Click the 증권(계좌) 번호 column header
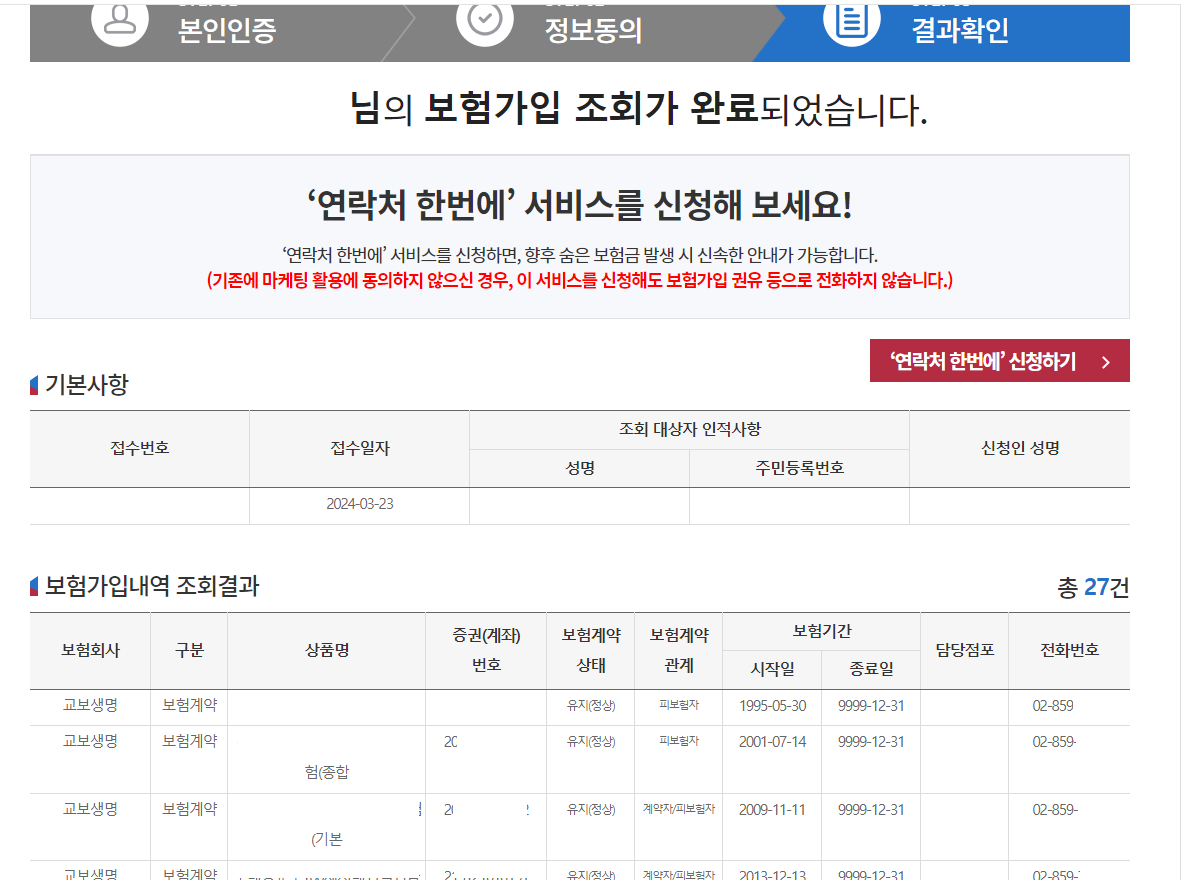1181x880 pixels. [487, 650]
